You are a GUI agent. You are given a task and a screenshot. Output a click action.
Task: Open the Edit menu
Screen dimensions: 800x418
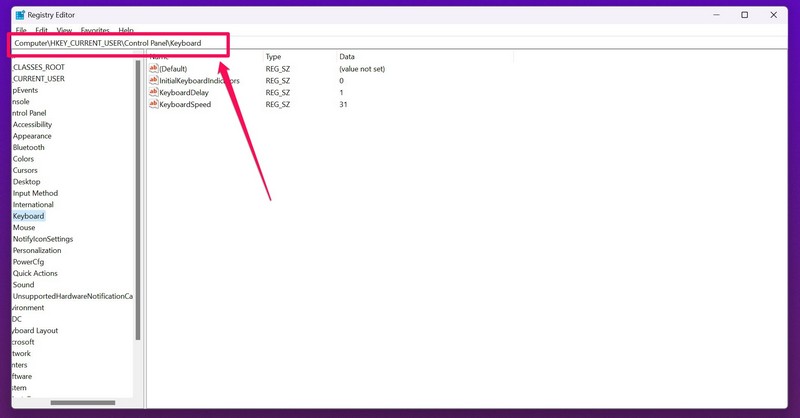[x=41, y=31]
